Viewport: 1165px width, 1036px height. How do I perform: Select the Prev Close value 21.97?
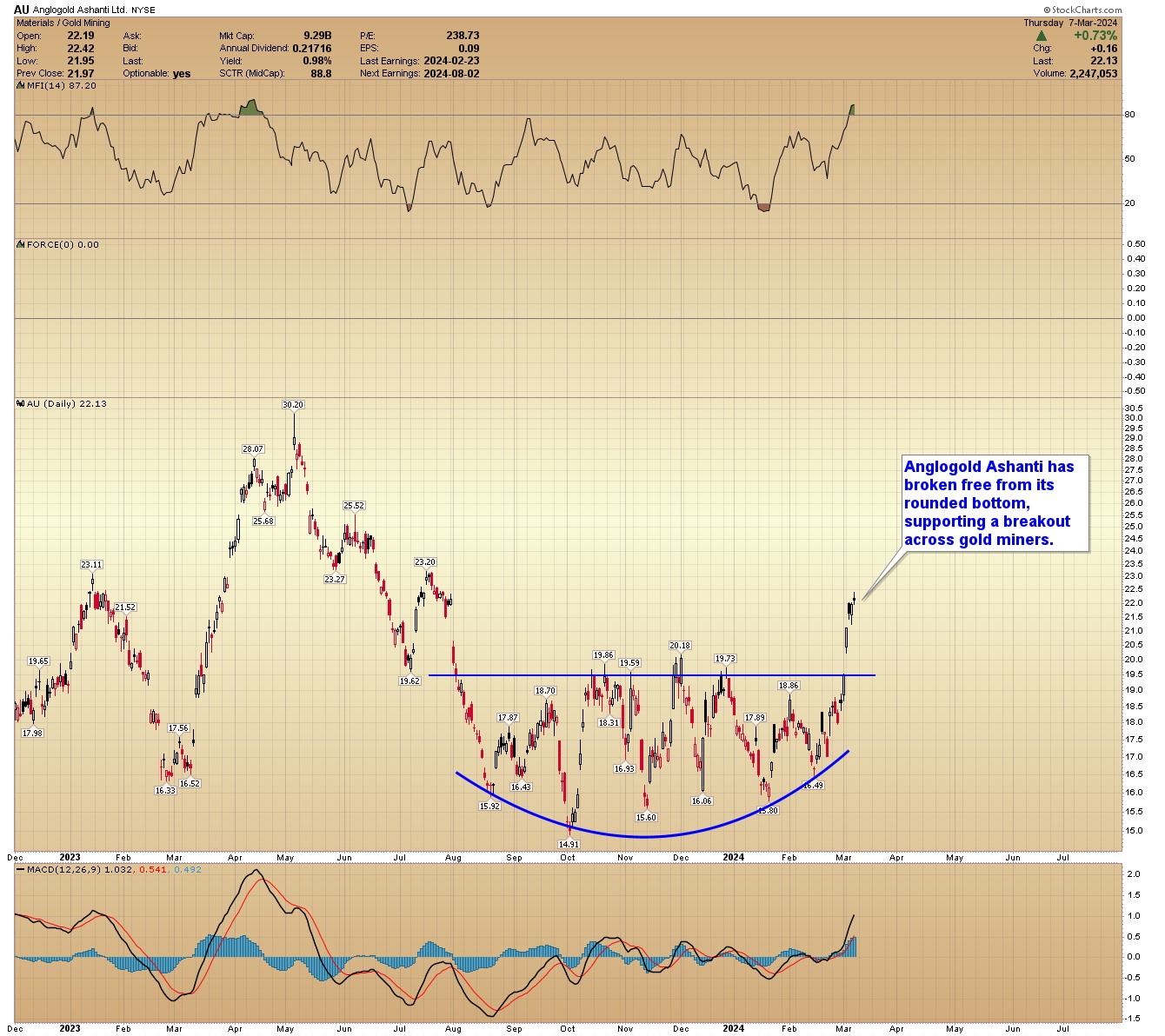tap(81, 74)
